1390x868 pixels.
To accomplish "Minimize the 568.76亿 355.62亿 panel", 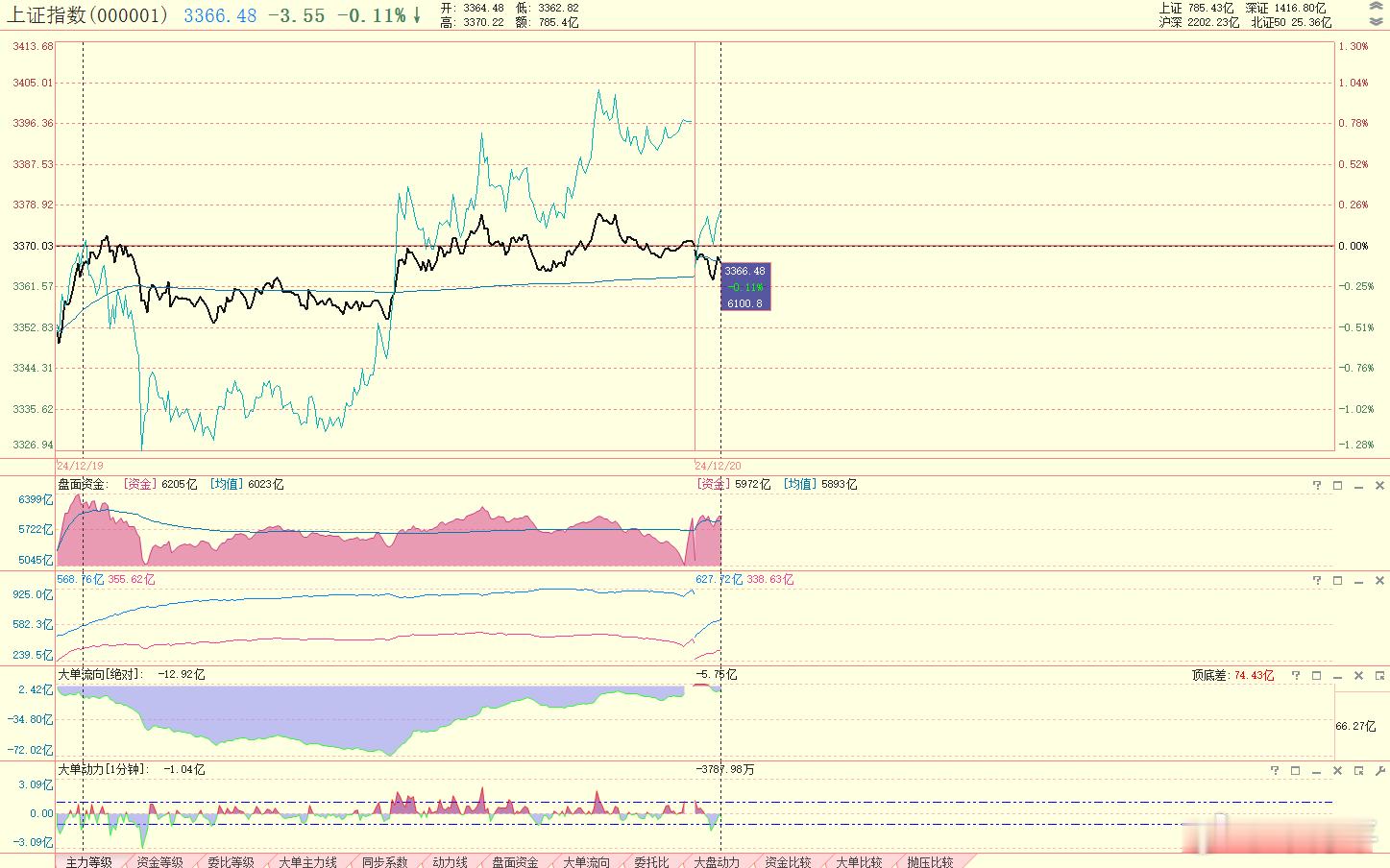I will pyautogui.click(x=1359, y=581).
